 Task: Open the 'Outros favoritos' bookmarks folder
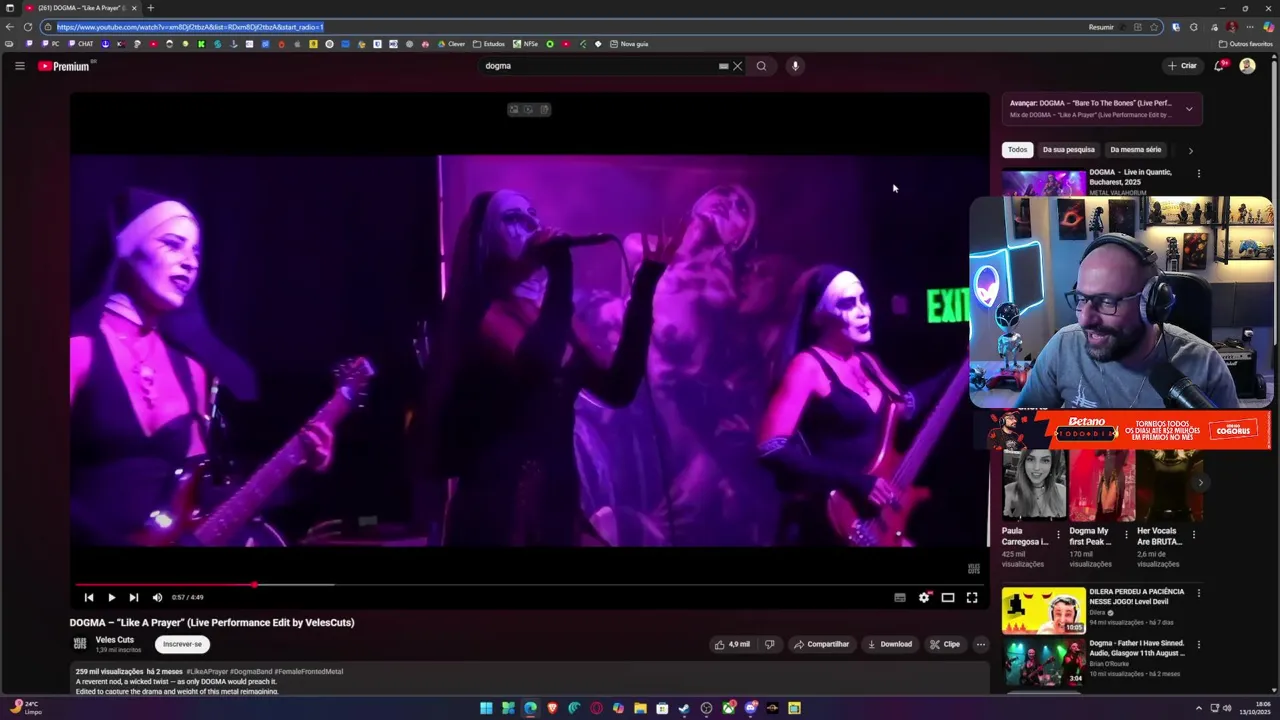(1246, 44)
